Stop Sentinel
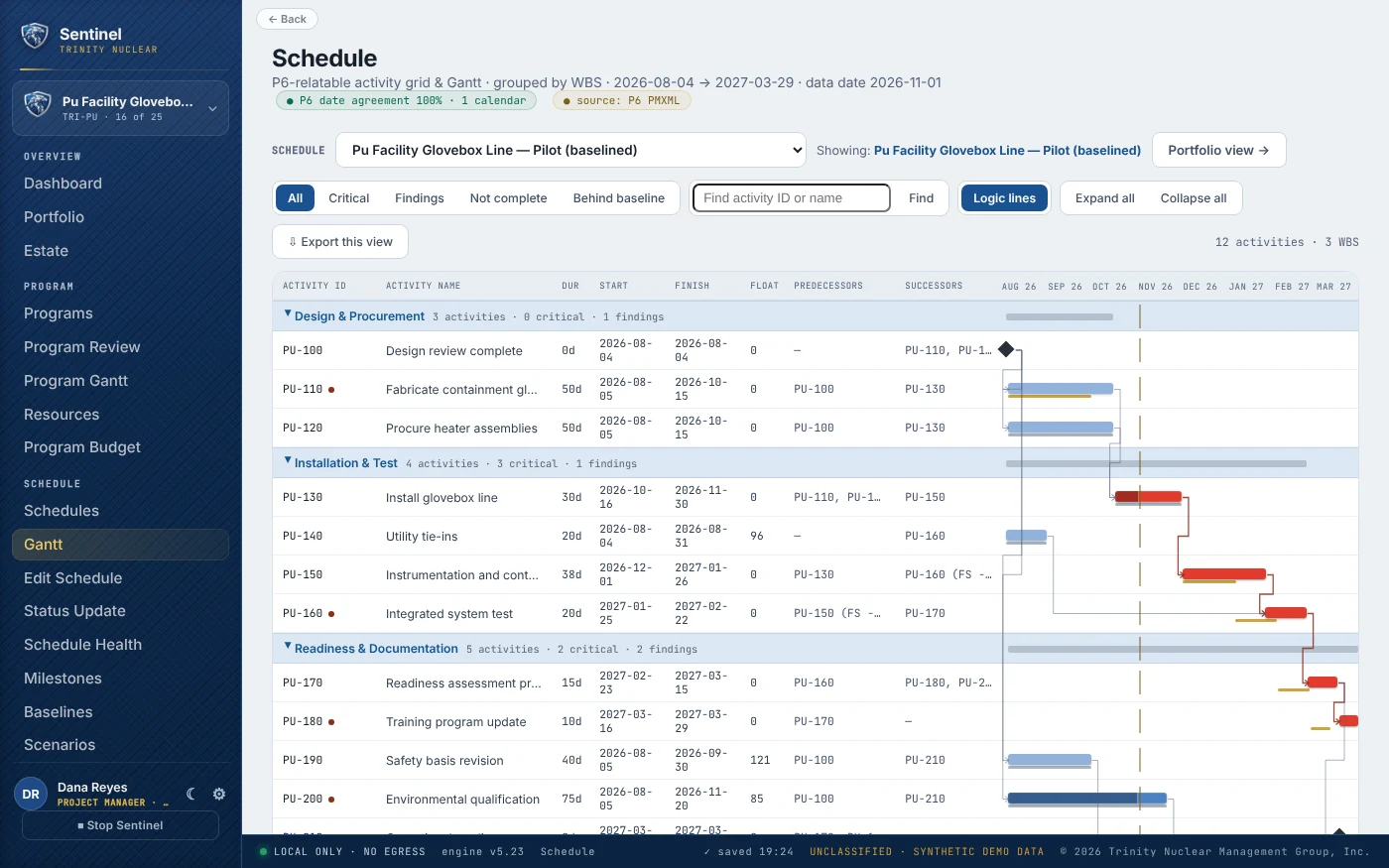Viewport: 1389px width, 868px height. 120,825
